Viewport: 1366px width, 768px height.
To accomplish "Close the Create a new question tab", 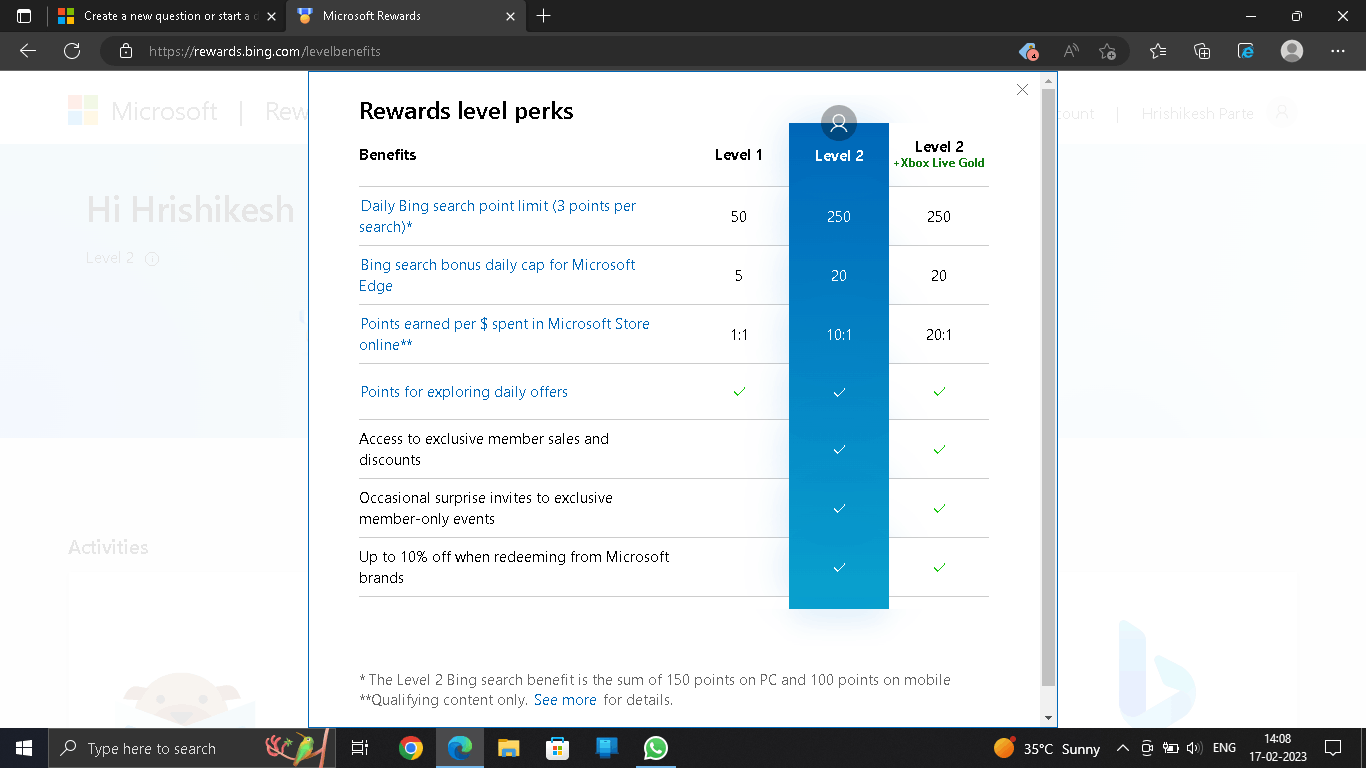I will (x=269, y=16).
